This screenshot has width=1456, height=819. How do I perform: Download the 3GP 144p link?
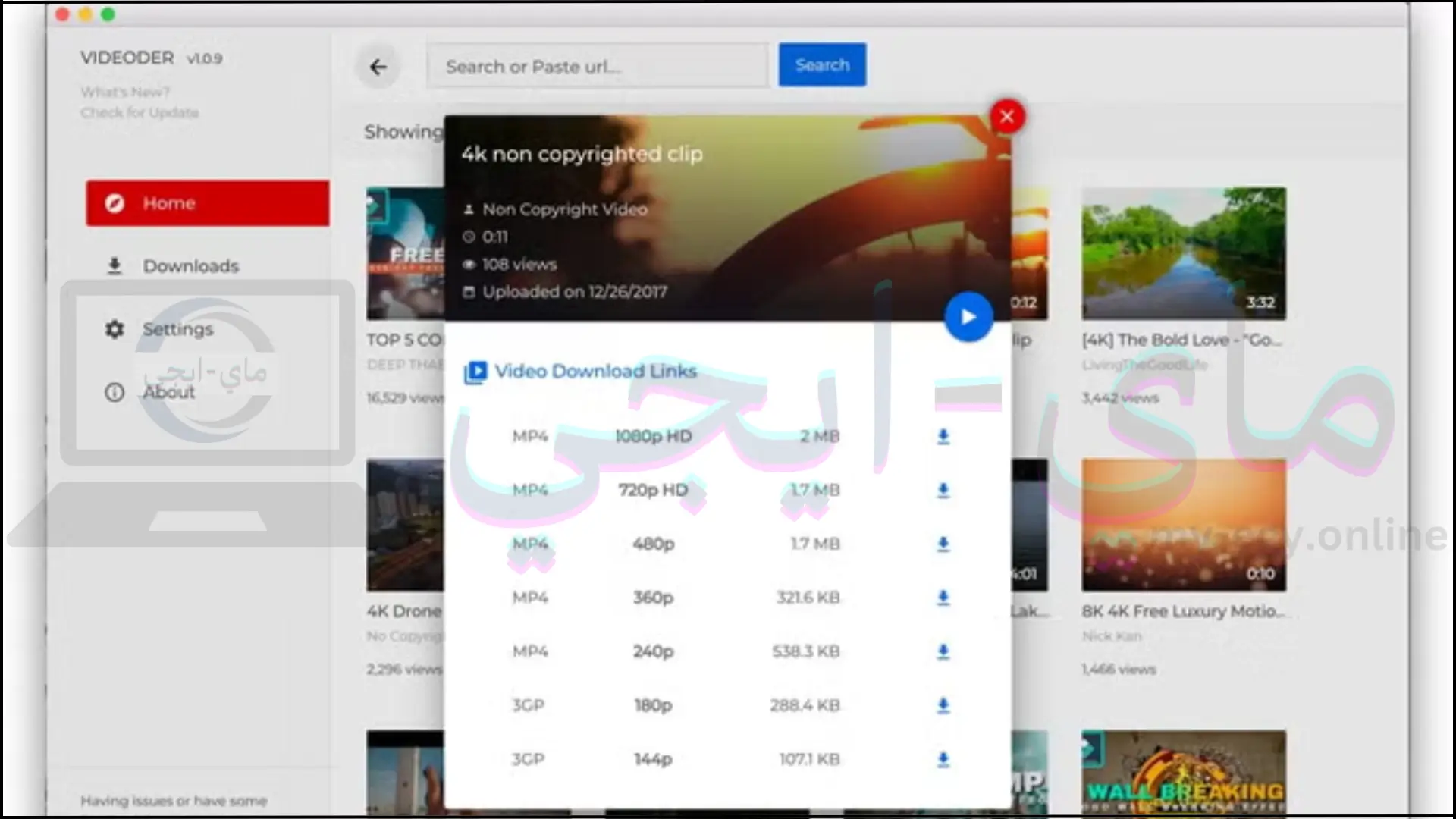[x=943, y=759]
